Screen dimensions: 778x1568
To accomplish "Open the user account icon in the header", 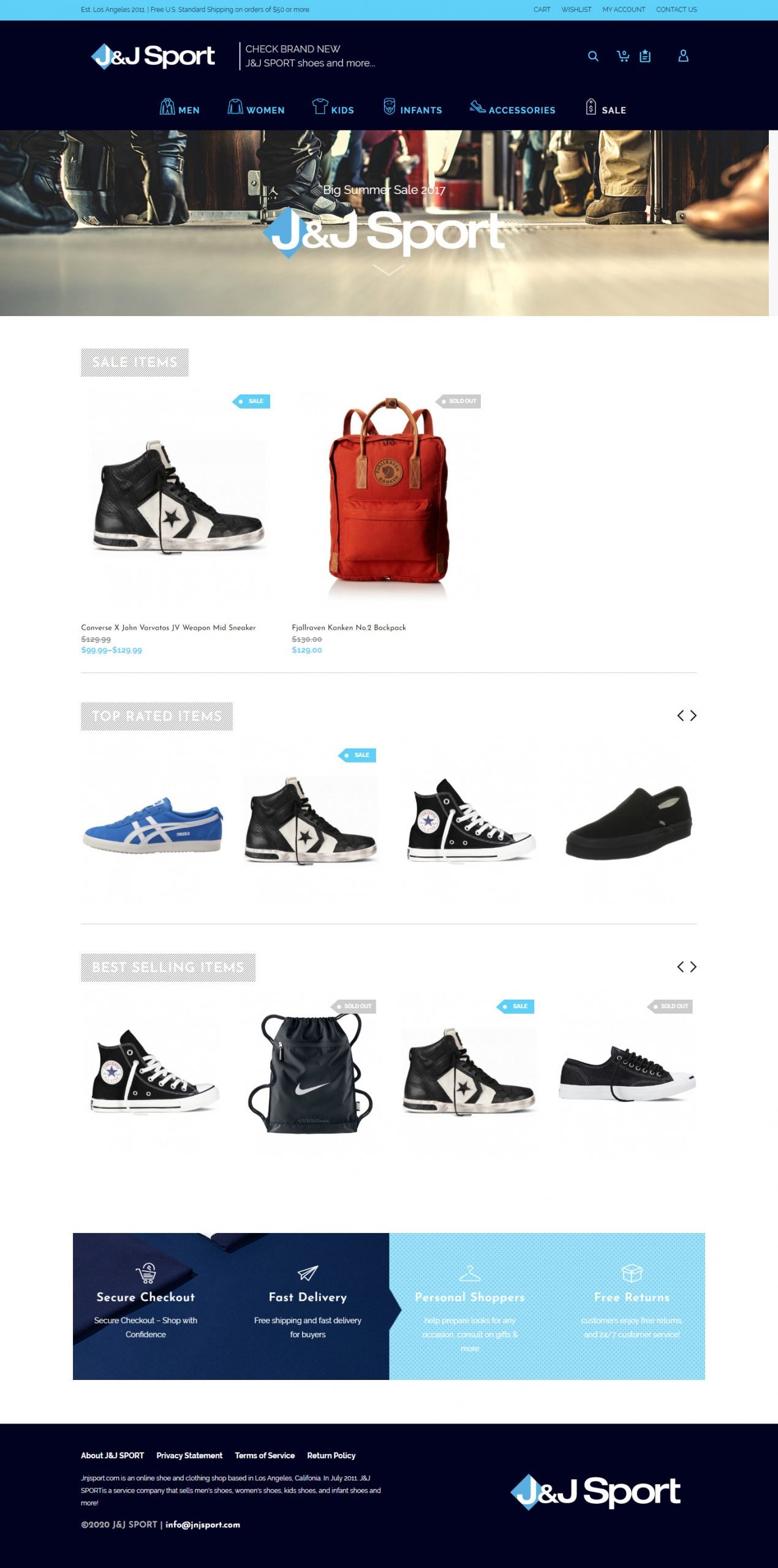I will click(x=684, y=56).
